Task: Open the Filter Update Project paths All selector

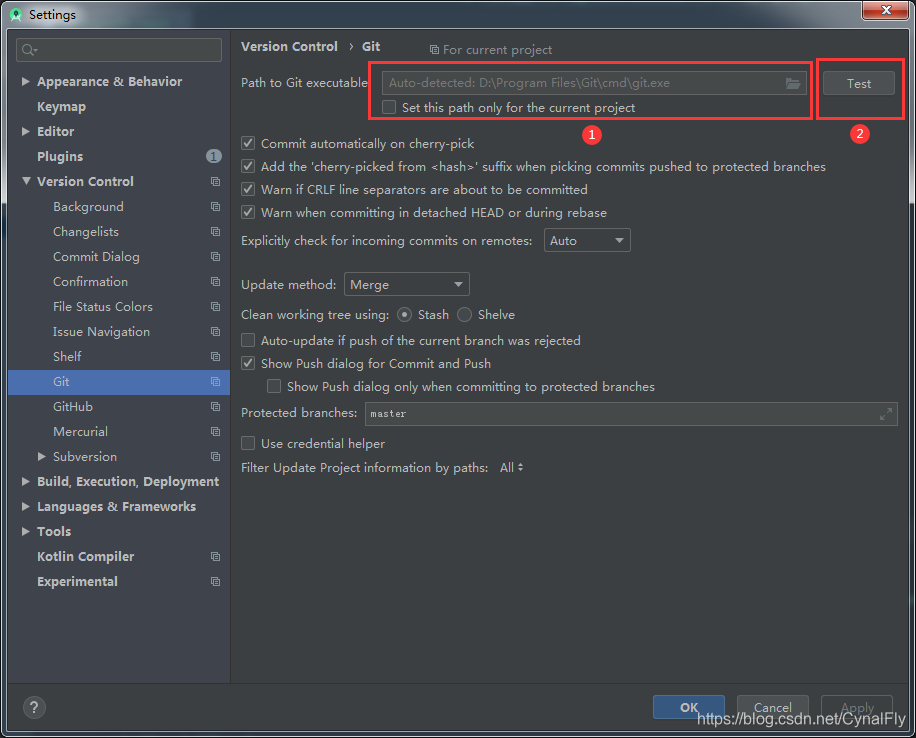Action: (x=512, y=468)
